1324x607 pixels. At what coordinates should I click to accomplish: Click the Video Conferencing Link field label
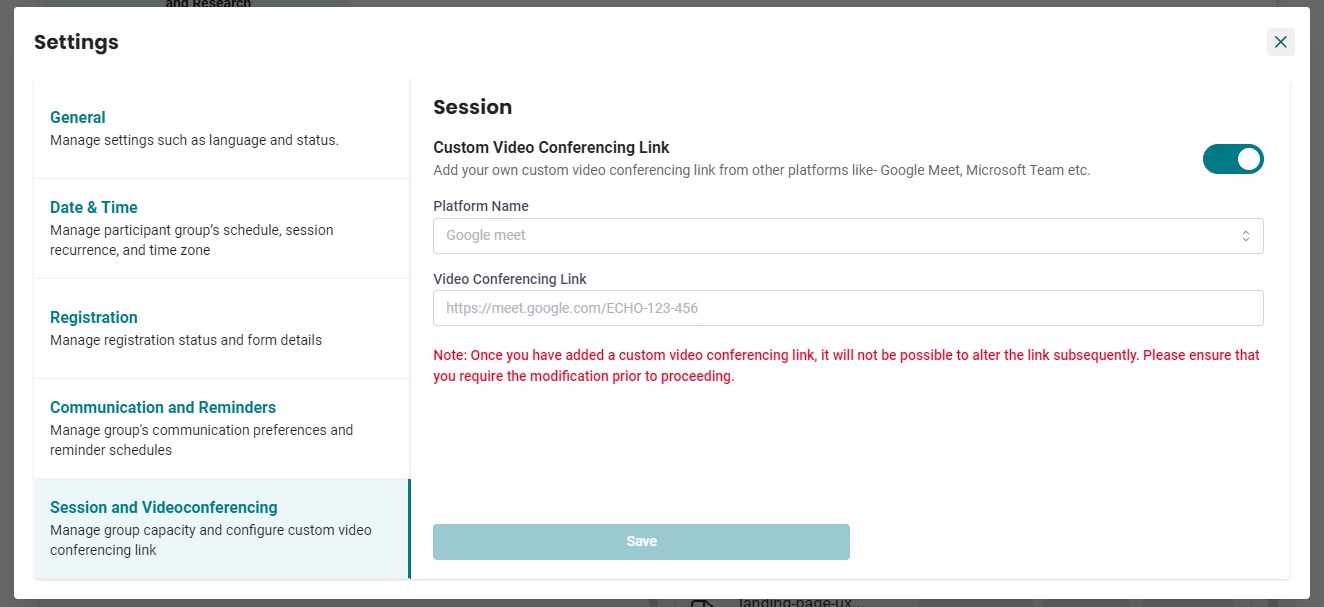(510, 279)
